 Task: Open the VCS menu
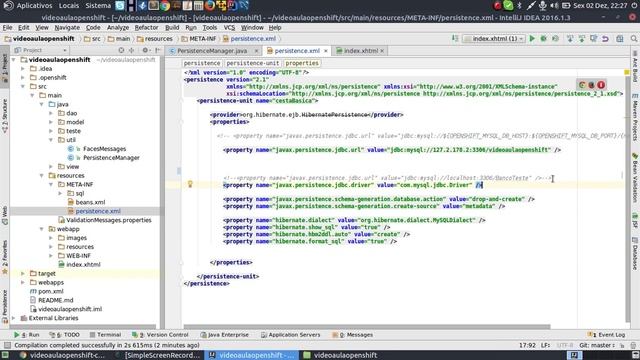[x=229, y=27]
